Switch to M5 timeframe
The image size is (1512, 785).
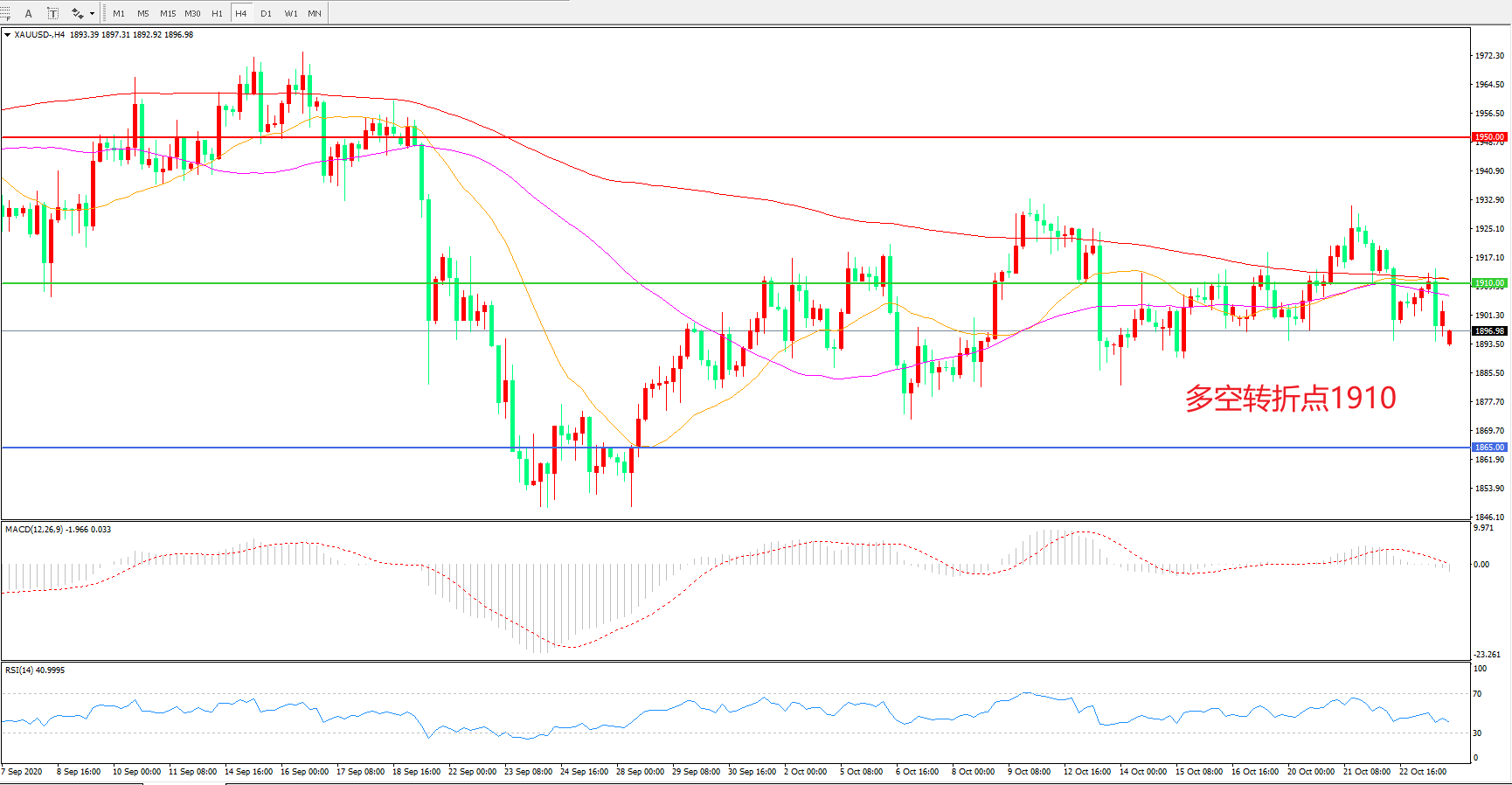point(143,13)
